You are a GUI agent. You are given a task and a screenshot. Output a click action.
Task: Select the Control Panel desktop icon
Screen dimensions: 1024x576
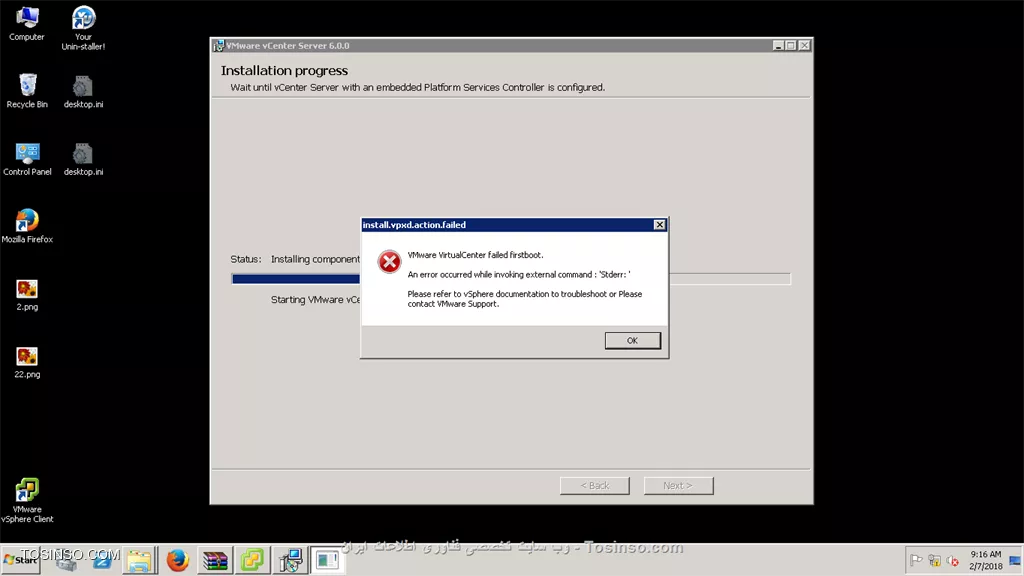(x=27, y=159)
